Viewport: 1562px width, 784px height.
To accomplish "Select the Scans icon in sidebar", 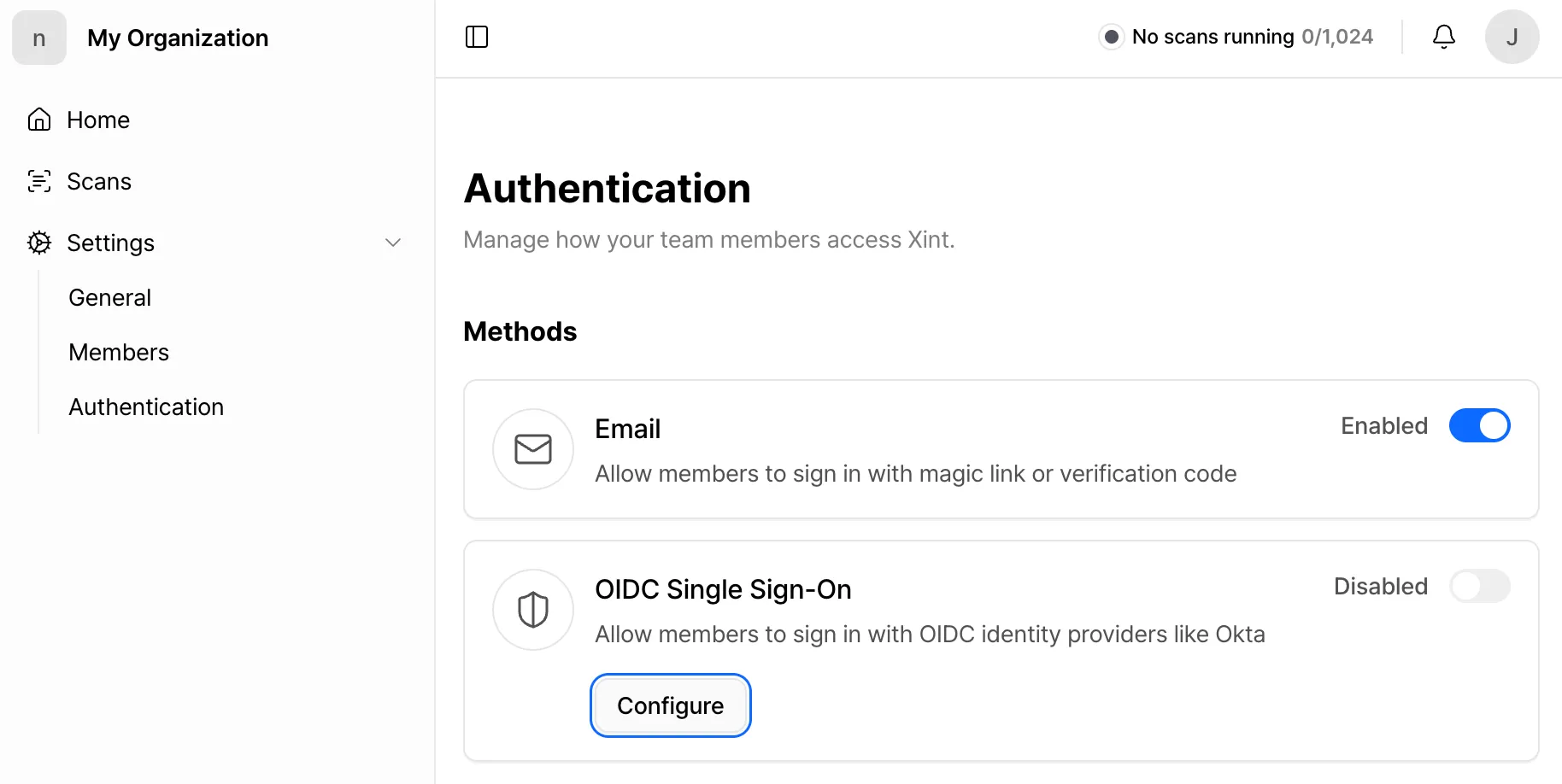I will [x=38, y=181].
